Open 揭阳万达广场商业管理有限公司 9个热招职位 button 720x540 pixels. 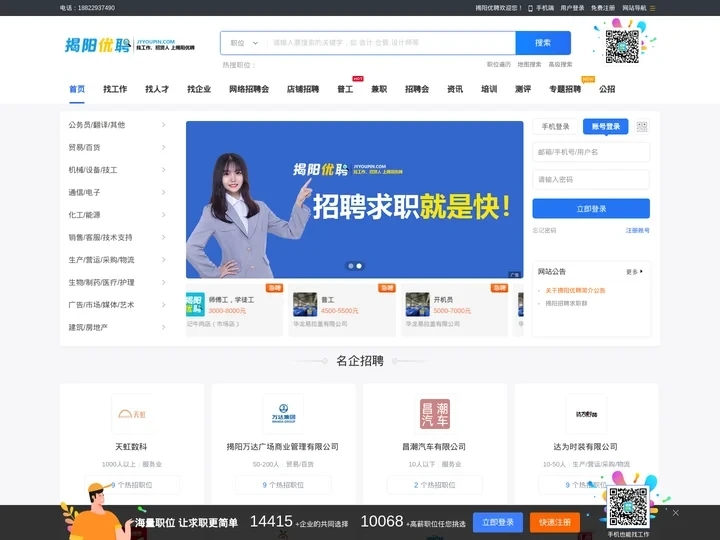click(x=283, y=485)
